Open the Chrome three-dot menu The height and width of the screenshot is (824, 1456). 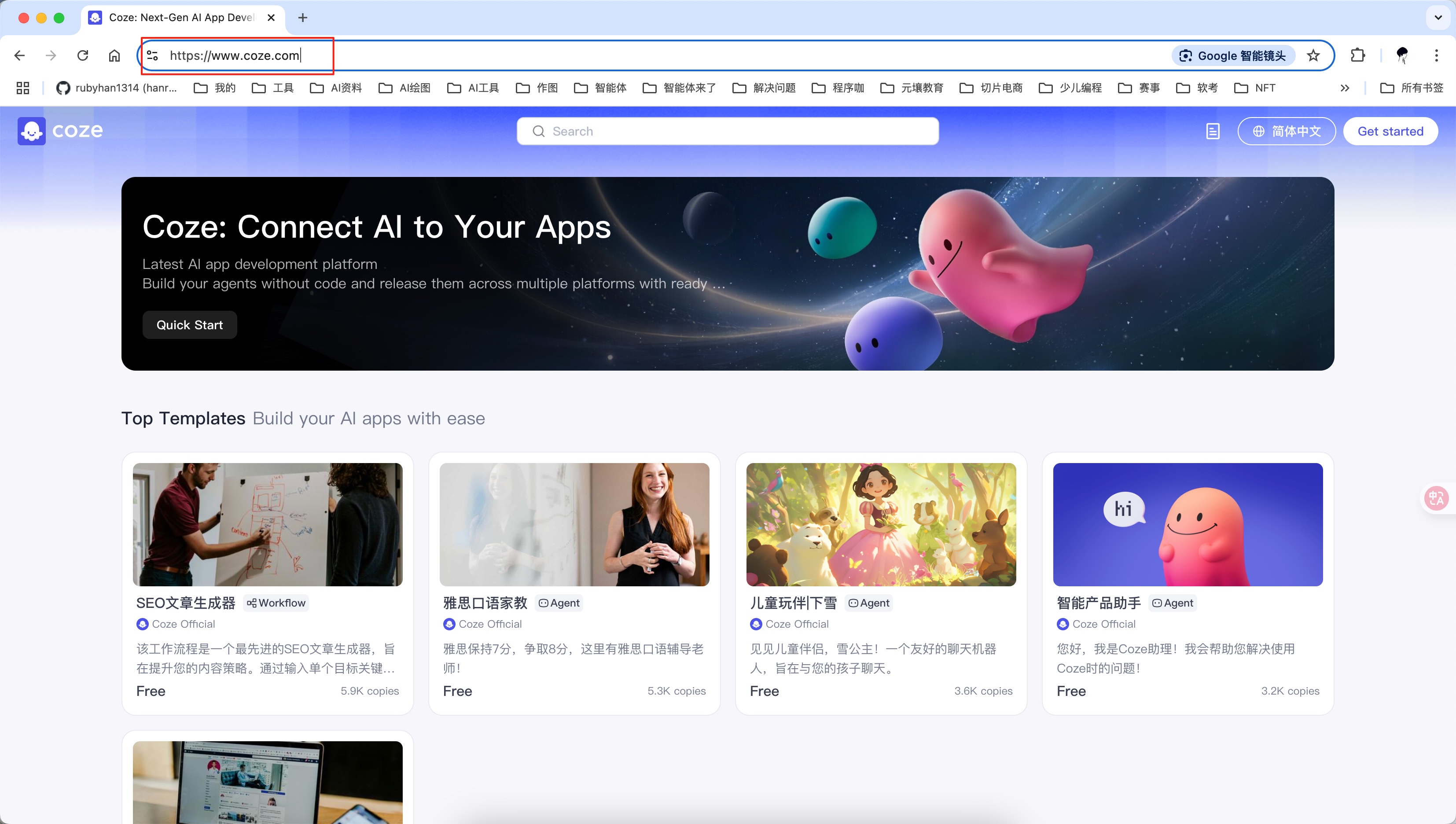[1437, 55]
